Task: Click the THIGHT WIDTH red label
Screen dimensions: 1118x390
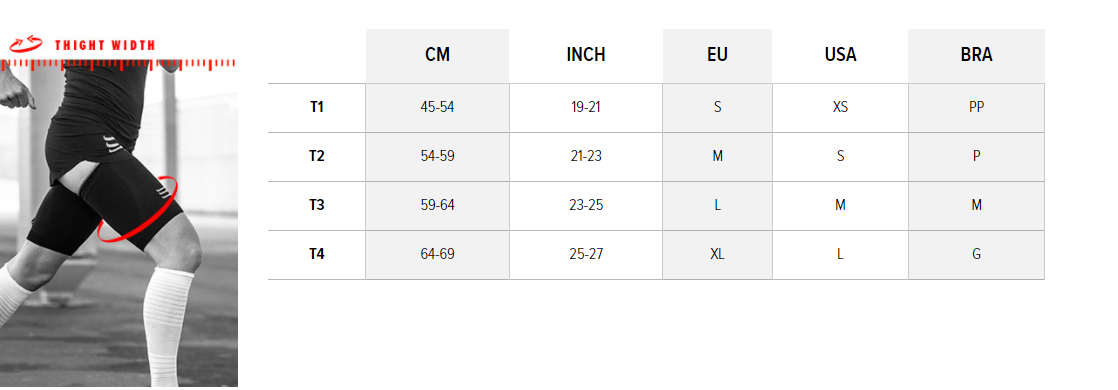Action: [x=105, y=46]
